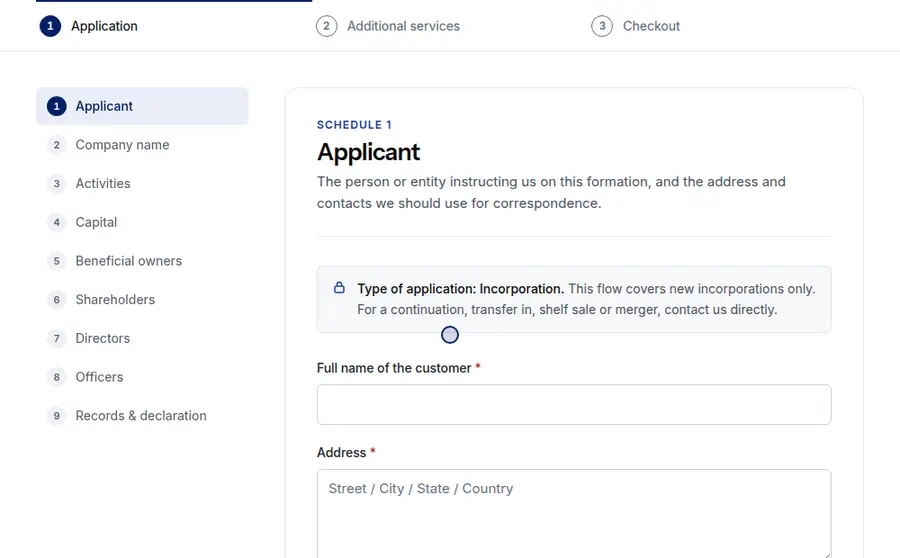Screen dimensions: 900x558
Task: Open the Directors section
Action: coord(142,338)
